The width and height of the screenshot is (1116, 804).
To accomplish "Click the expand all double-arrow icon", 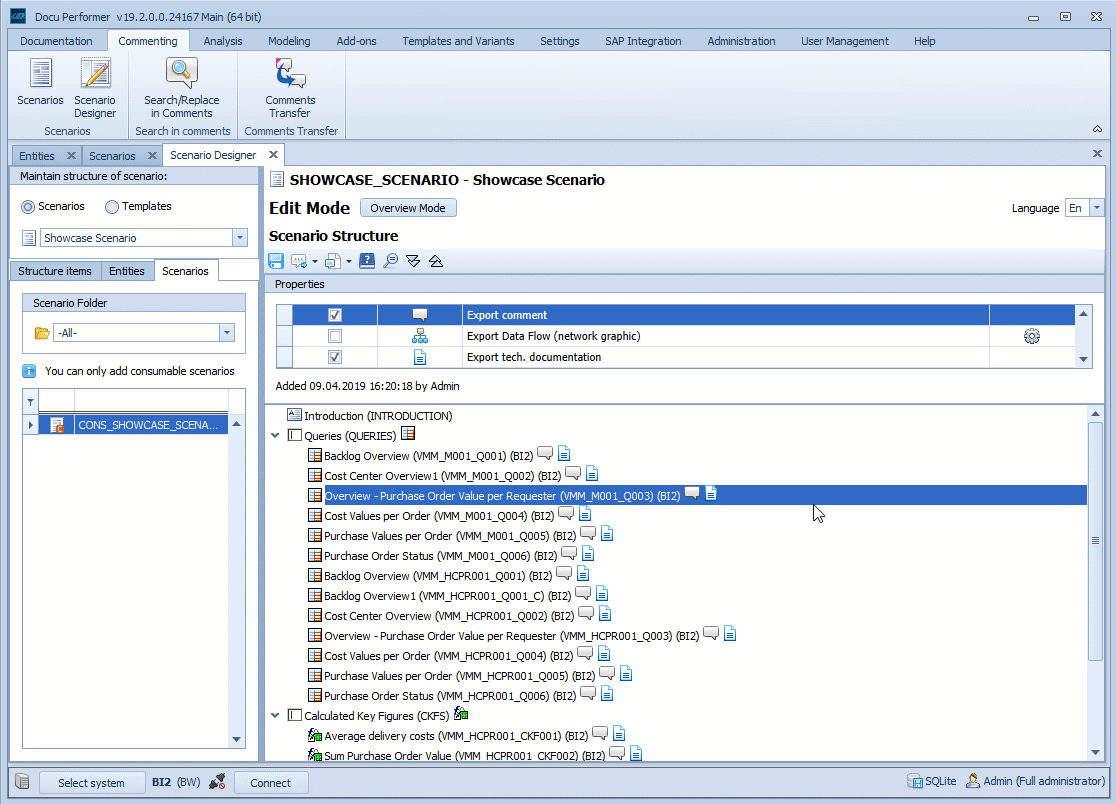I will 413,261.
